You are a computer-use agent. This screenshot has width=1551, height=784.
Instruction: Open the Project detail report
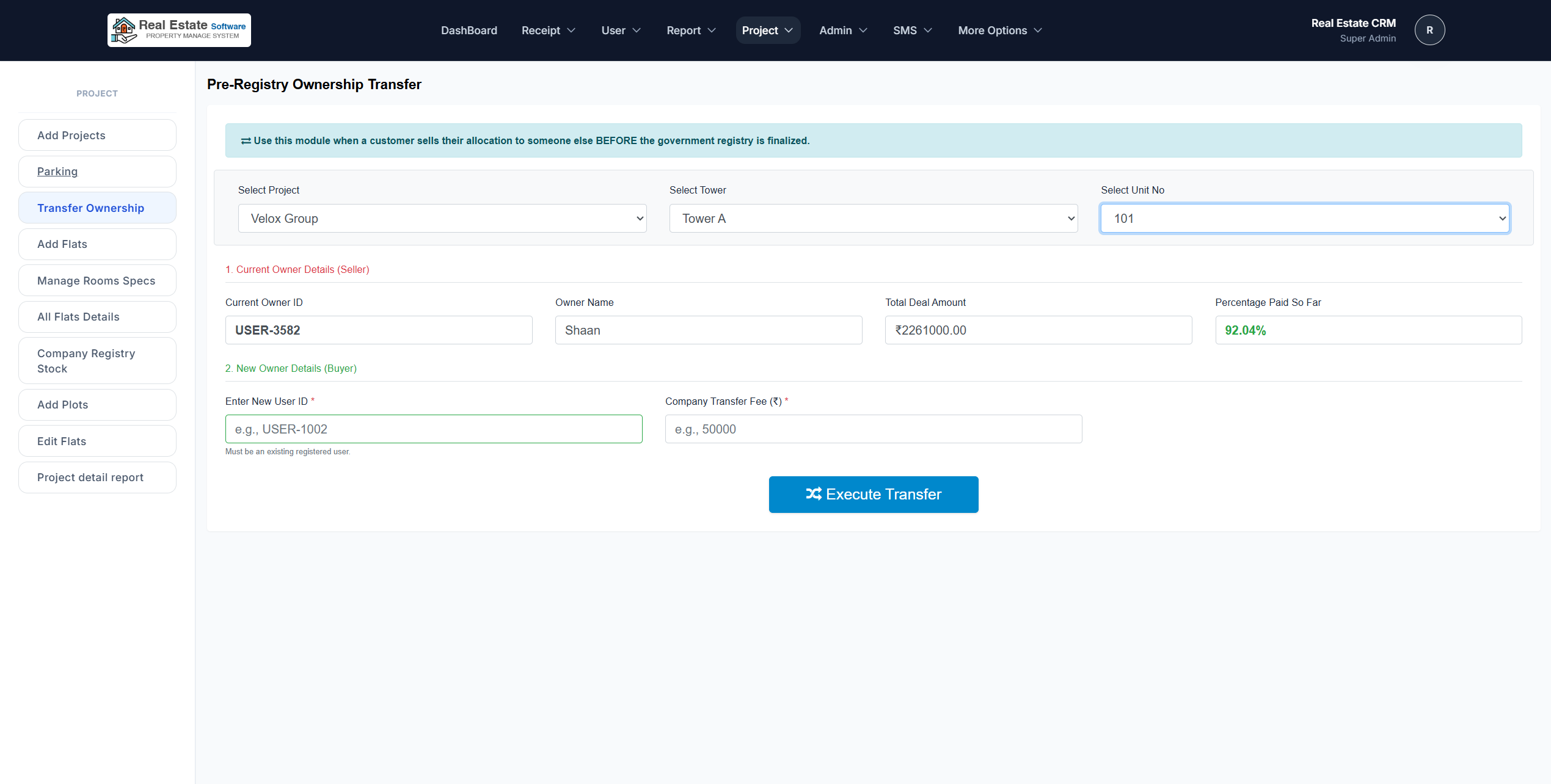point(90,477)
